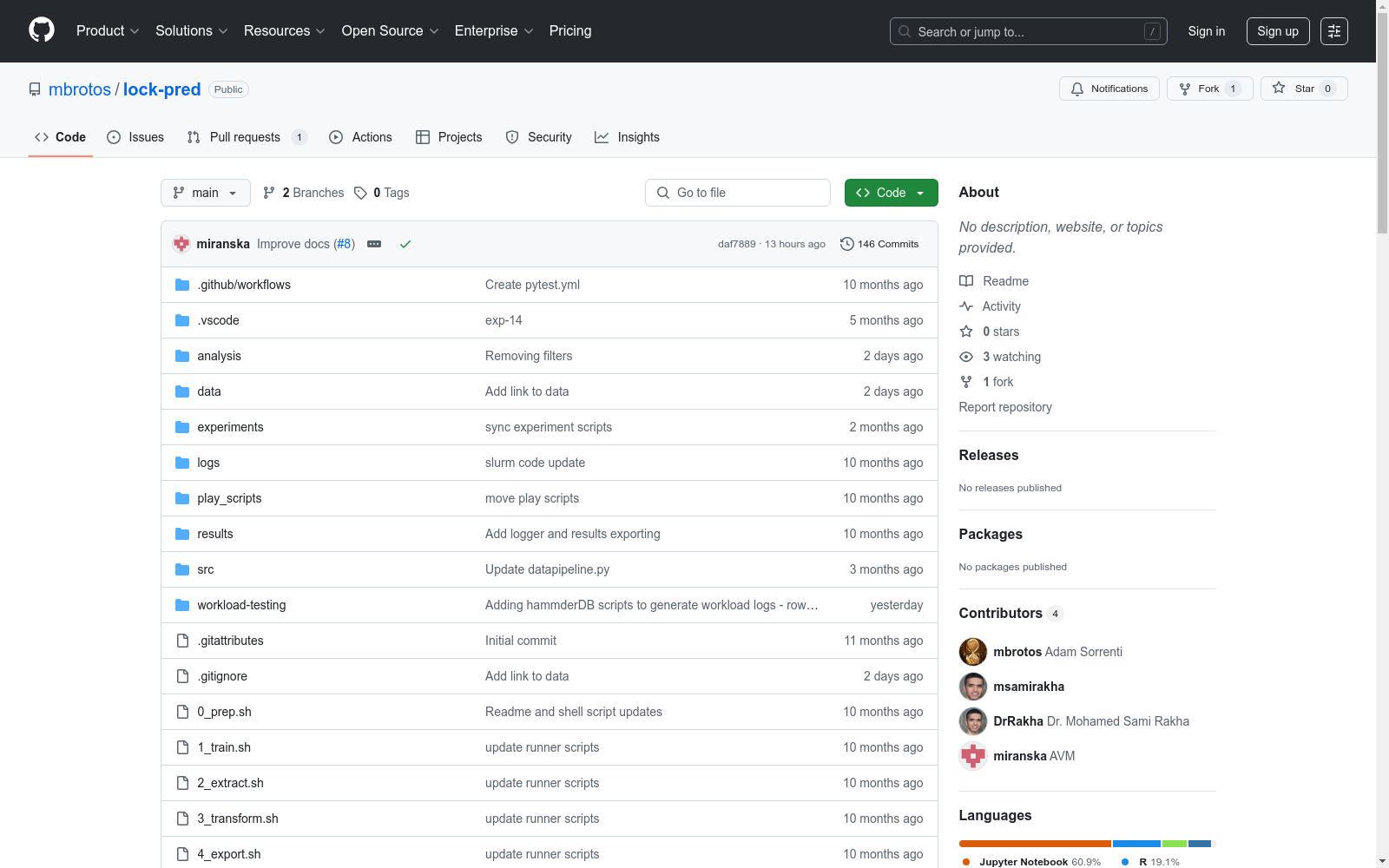Open pull request #8 link

(x=345, y=244)
